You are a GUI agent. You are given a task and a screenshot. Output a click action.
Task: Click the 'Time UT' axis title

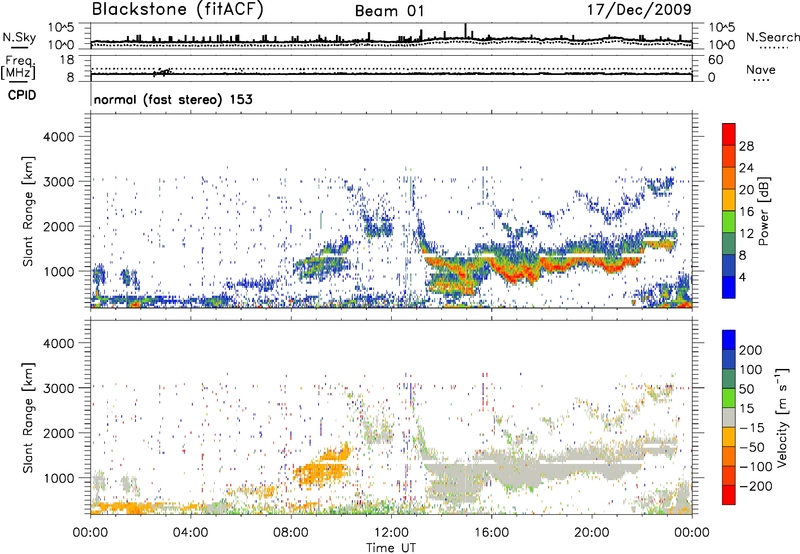click(391, 548)
